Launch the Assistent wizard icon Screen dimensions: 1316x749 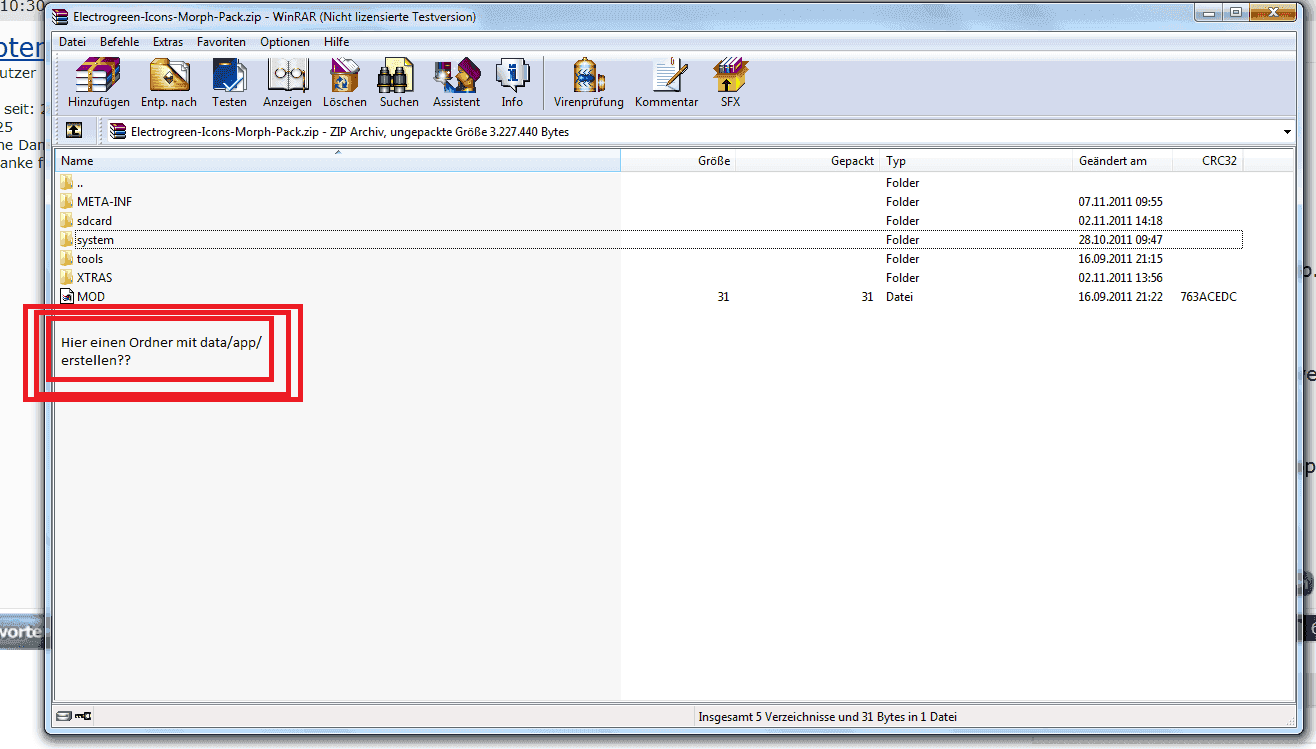[x=456, y=83]
